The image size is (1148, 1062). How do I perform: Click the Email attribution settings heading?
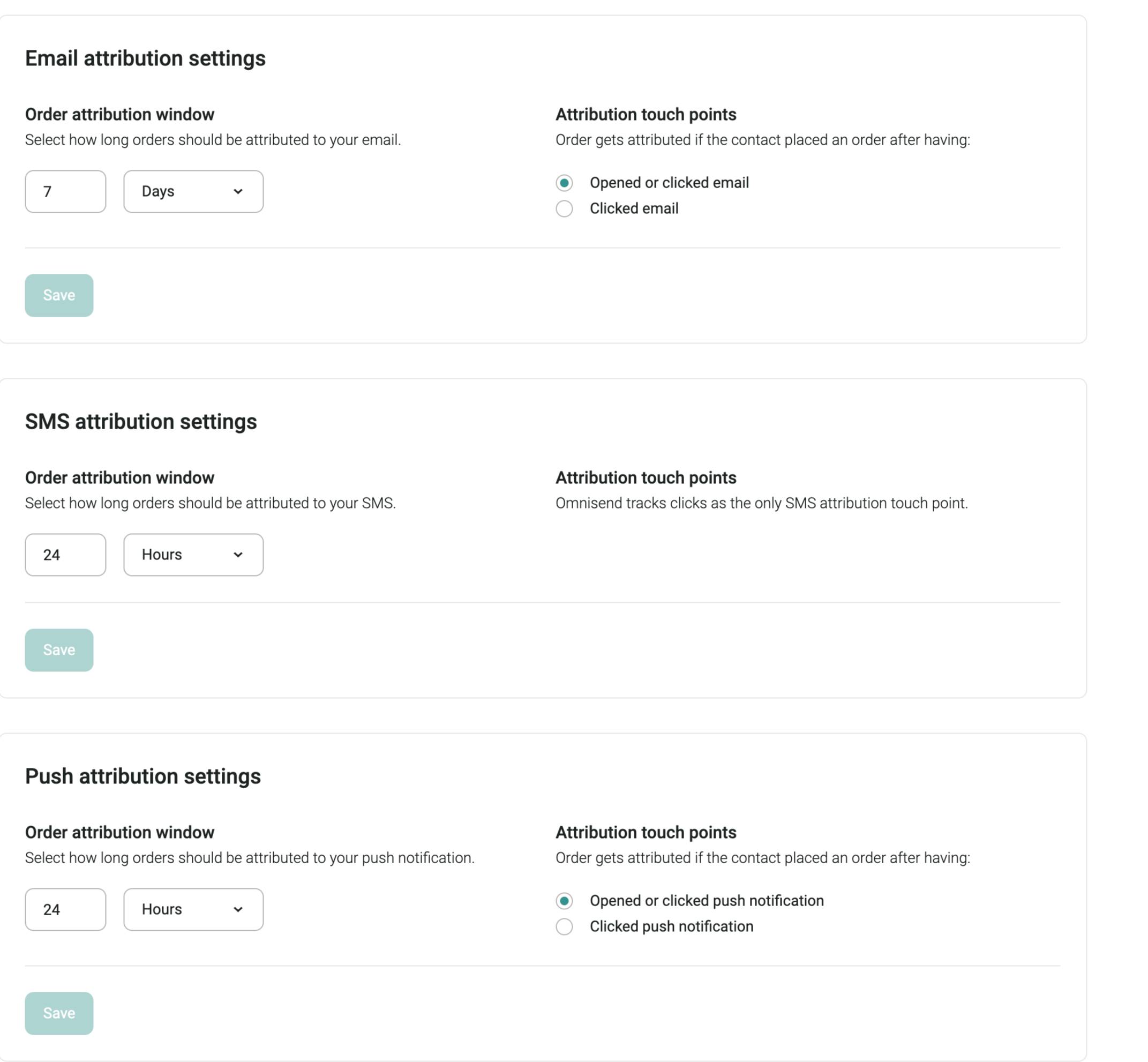click(x=145, y=58)
